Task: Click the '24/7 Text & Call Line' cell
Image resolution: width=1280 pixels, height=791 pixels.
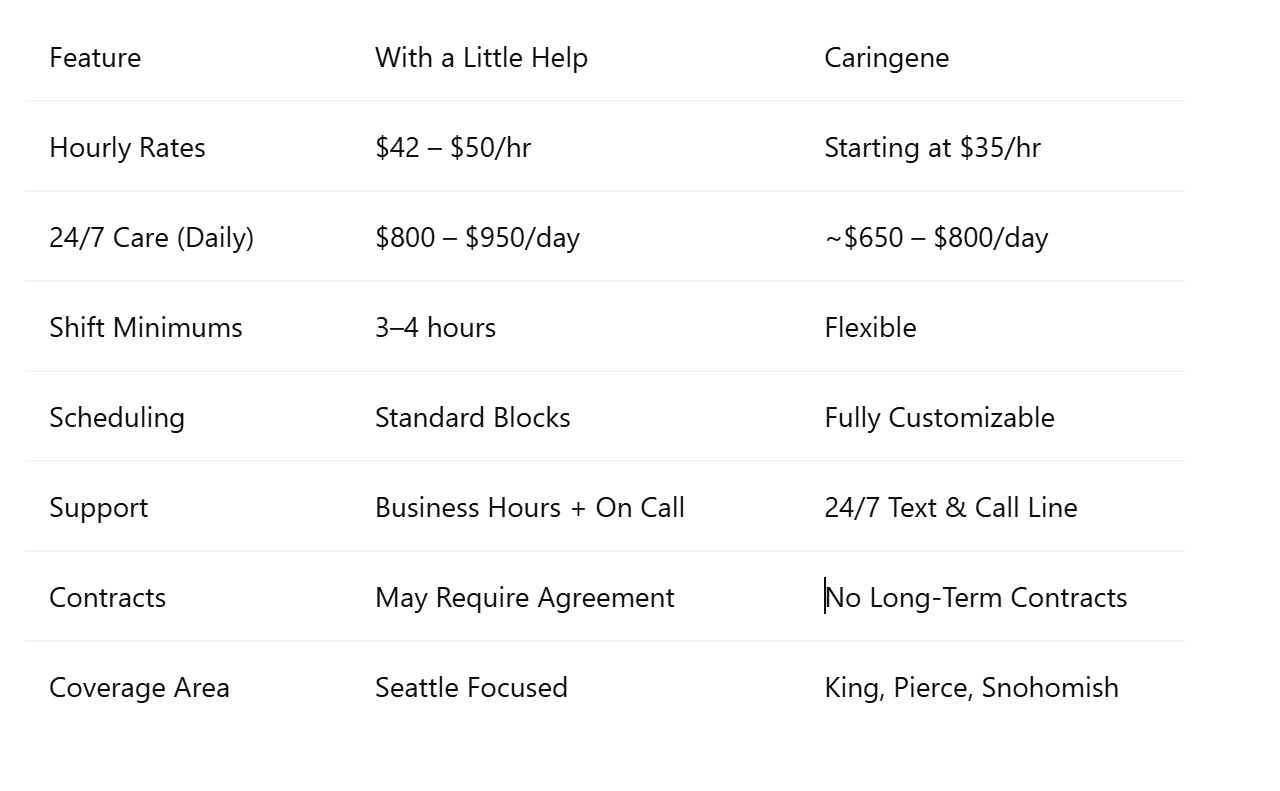Action: click(x=951, y=508)
